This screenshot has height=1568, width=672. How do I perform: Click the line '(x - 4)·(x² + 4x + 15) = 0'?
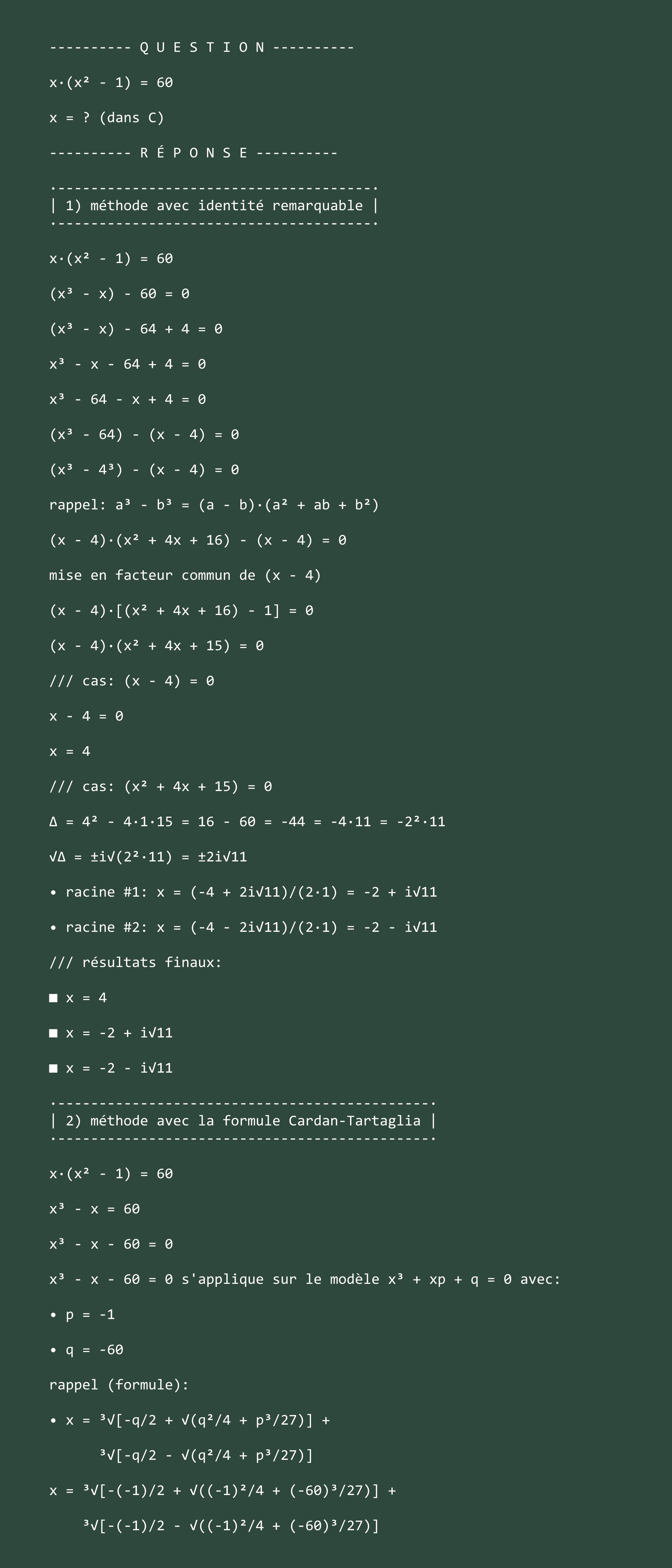click(156, 645)
